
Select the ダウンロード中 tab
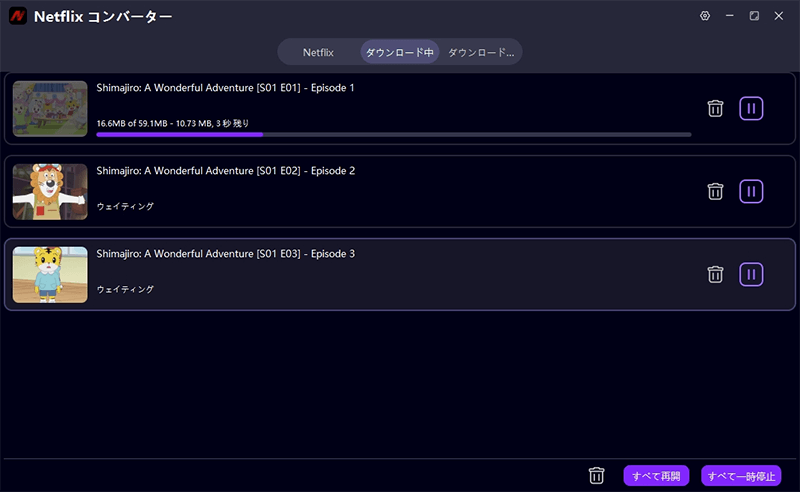[399, 52]
